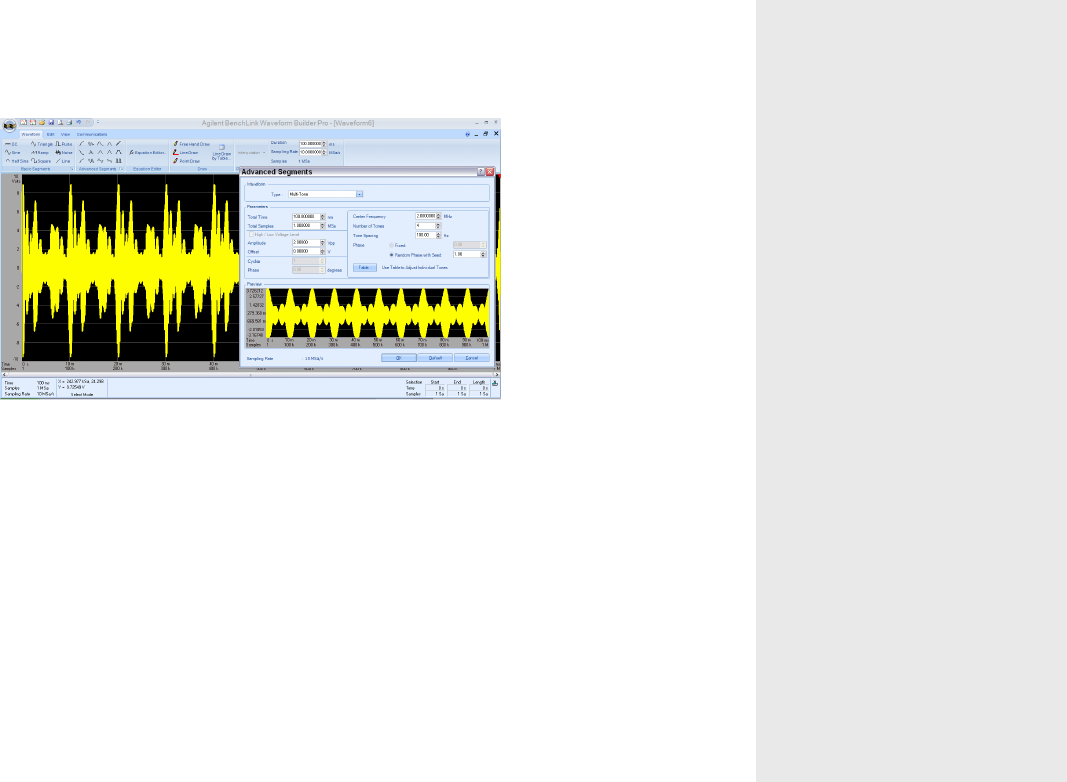1067x782 pixels.
Task: Click the Number of Tones stepper arrows
Action: coord(438,225)
